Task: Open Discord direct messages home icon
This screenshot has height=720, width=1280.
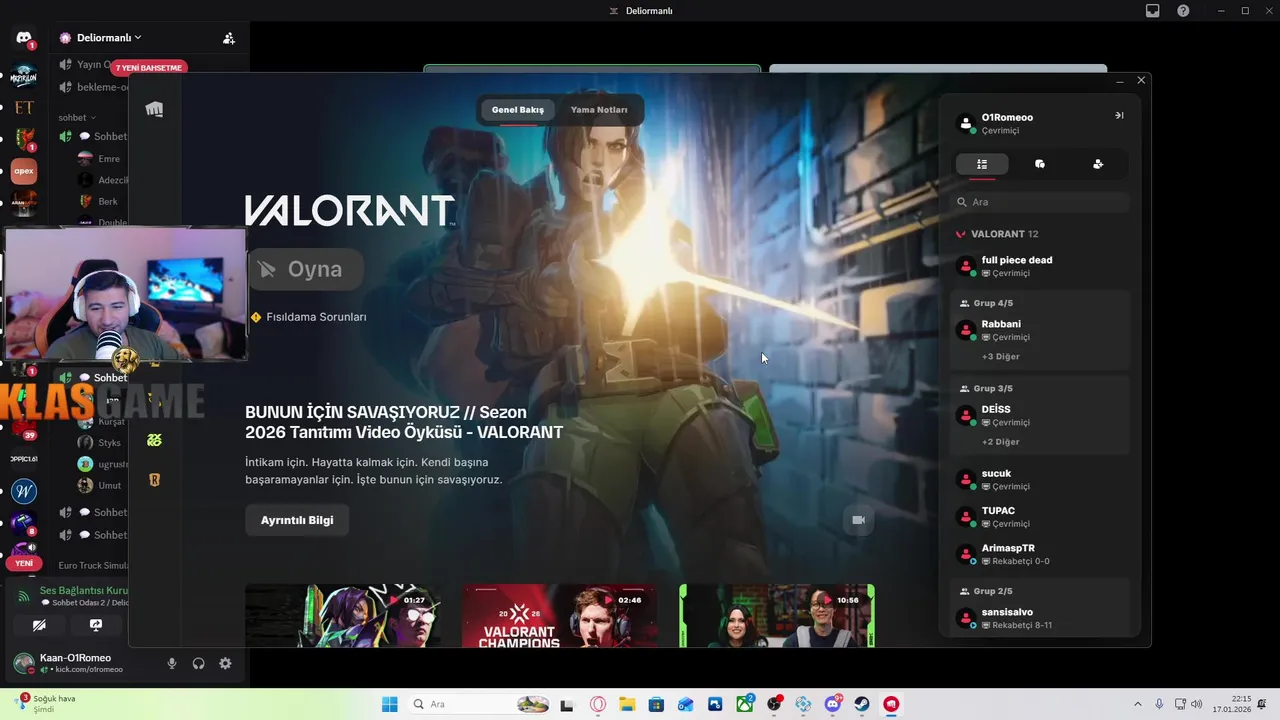Action: tap(24, 38)
